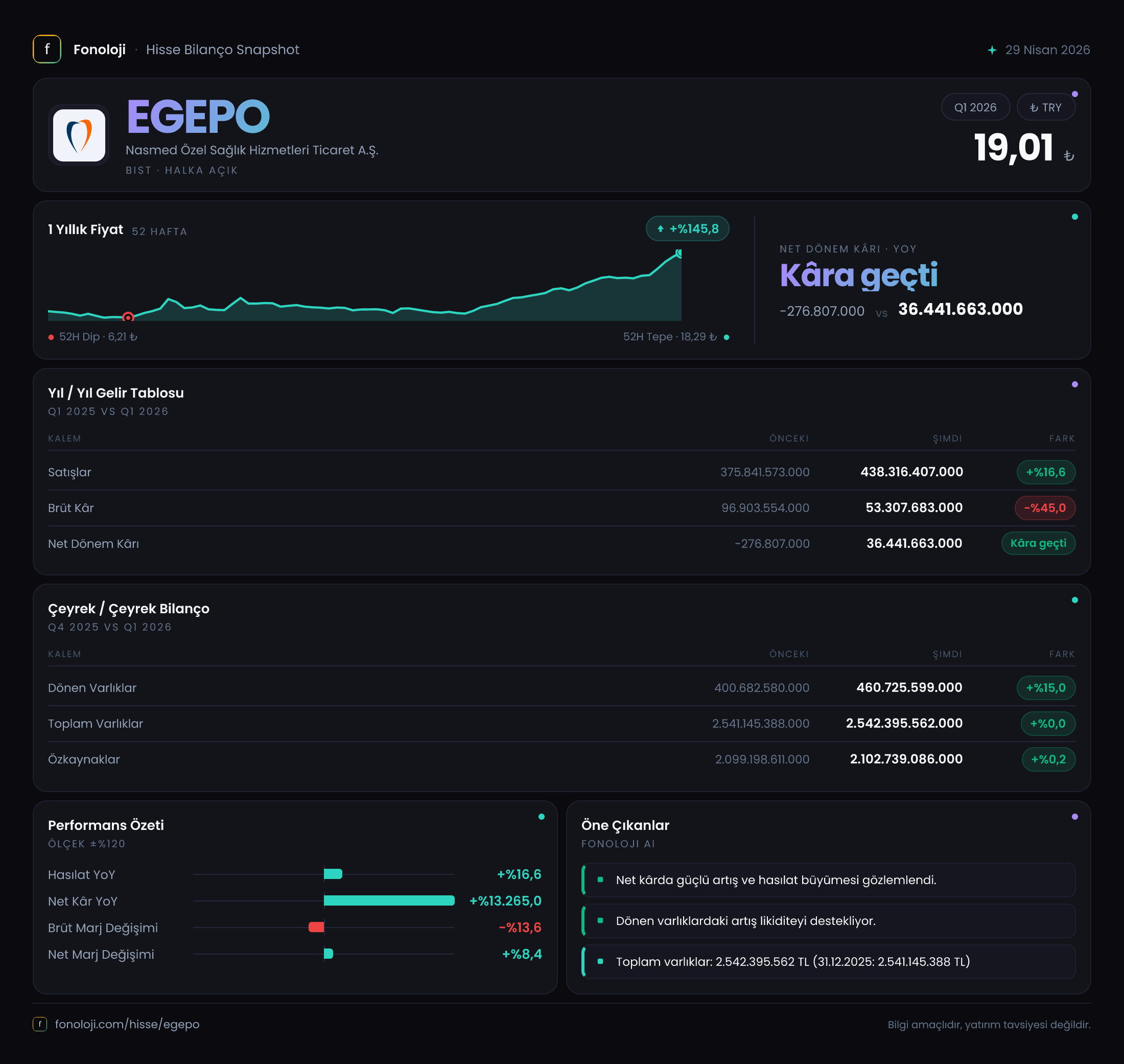Click the highlight starting with Toplam varlıklar
This screenshot has height=1064, width=1124.
[x=829, y=961]
